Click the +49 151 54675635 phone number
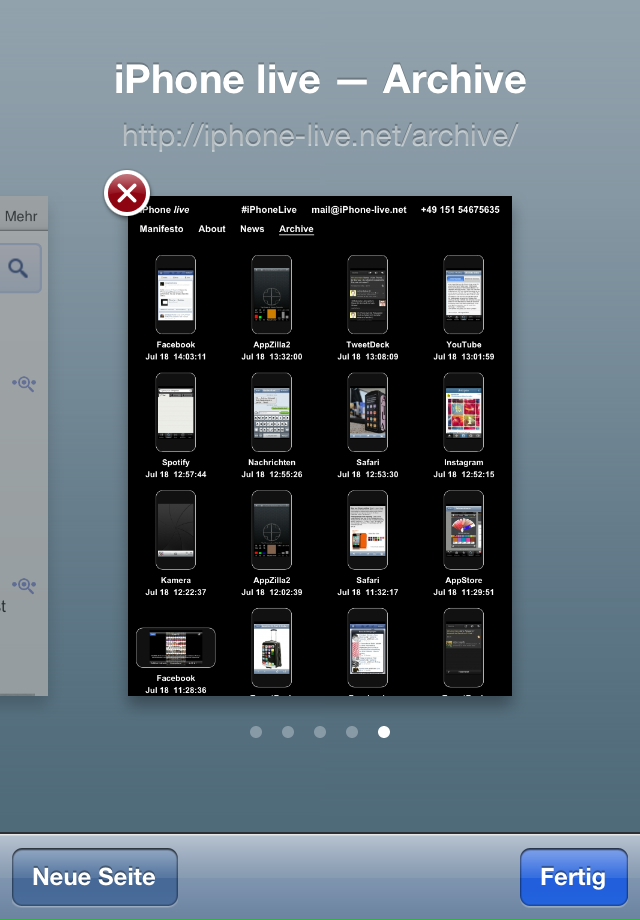640x920 pixels. [460, 209]
